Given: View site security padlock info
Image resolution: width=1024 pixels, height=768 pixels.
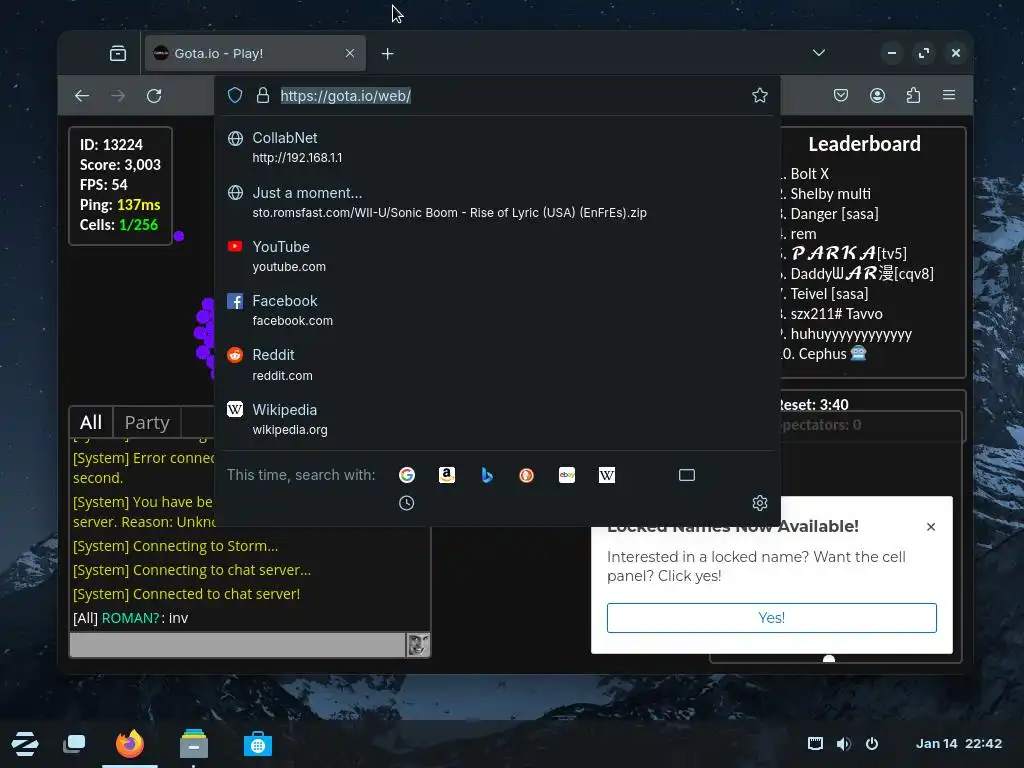Looking at the screenshot, I should pos(263,95).
